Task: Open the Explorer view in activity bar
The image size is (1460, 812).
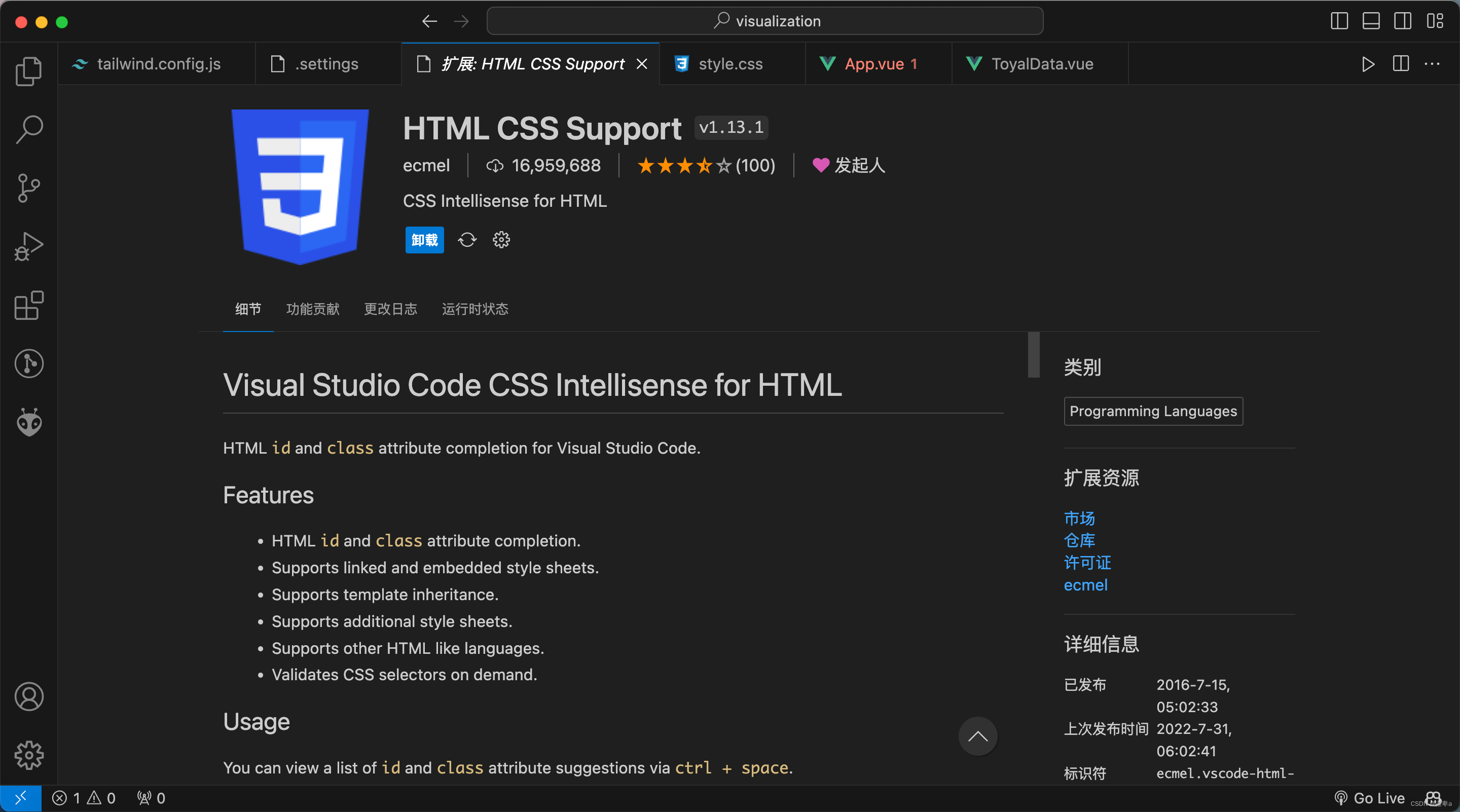Action: pyautogui.click(x=29, y=71)
